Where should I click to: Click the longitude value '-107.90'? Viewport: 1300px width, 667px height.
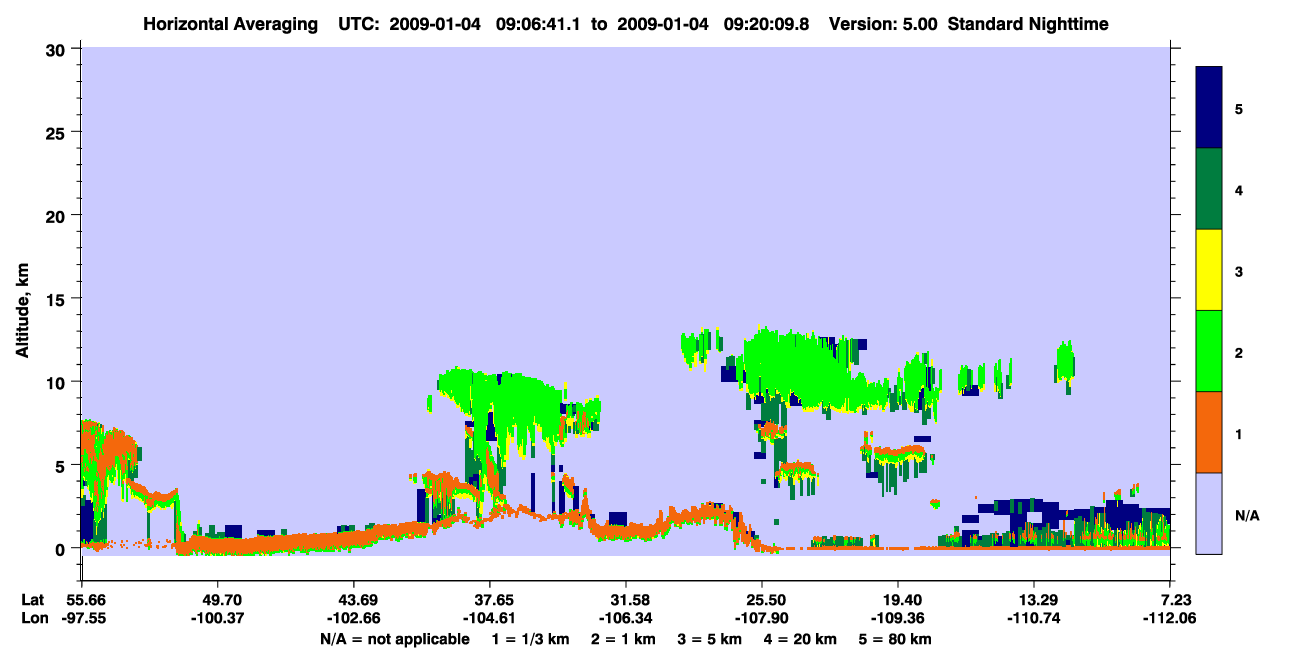tap(762, 618)
